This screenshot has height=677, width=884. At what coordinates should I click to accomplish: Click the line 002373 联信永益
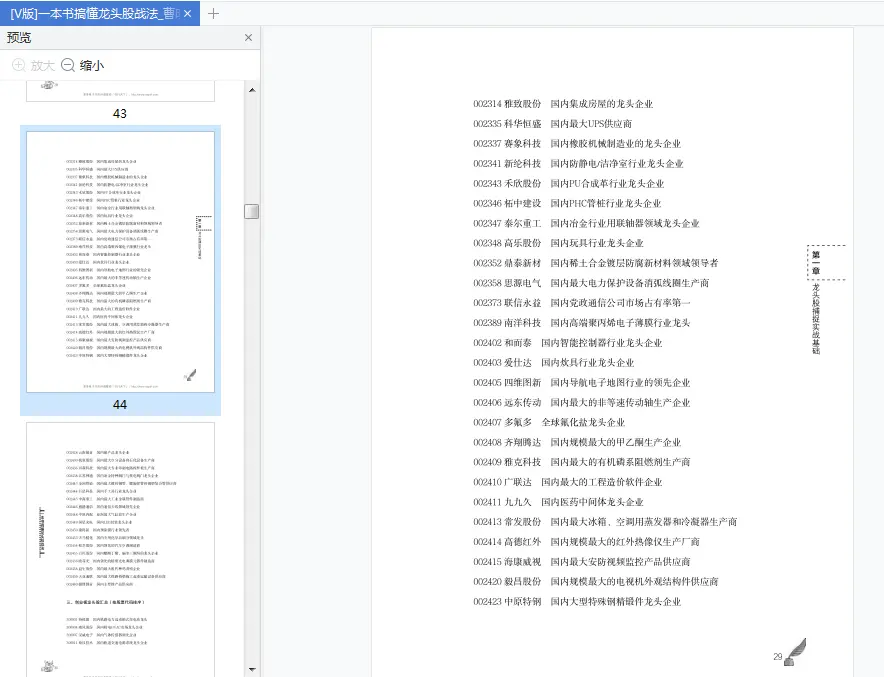click(581, 303)
